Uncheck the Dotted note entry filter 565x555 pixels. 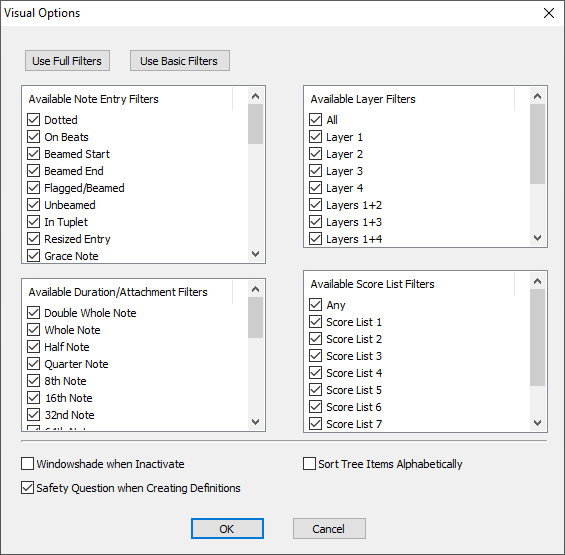pos(34,120)
